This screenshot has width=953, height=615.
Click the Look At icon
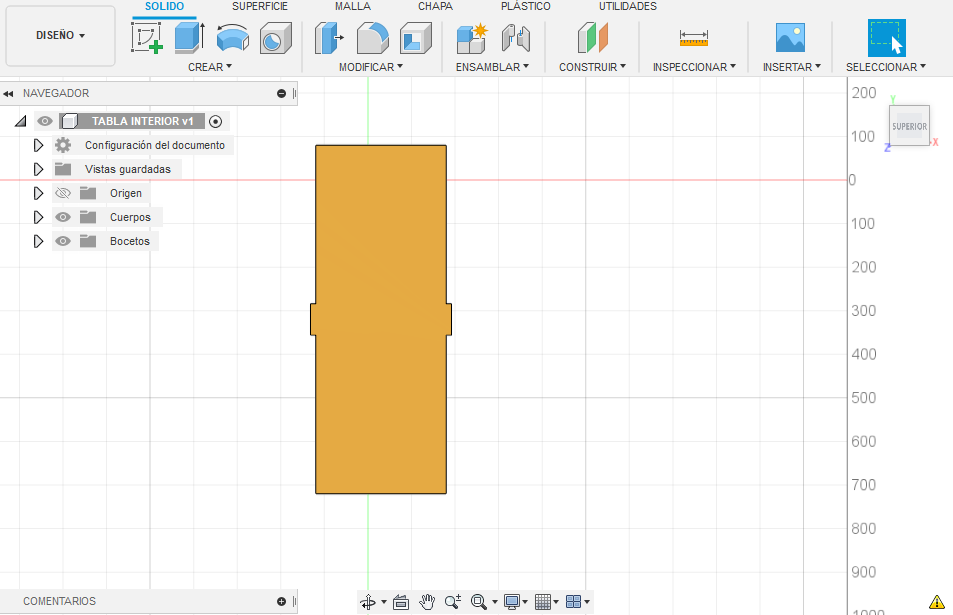(x=401, y=602)
